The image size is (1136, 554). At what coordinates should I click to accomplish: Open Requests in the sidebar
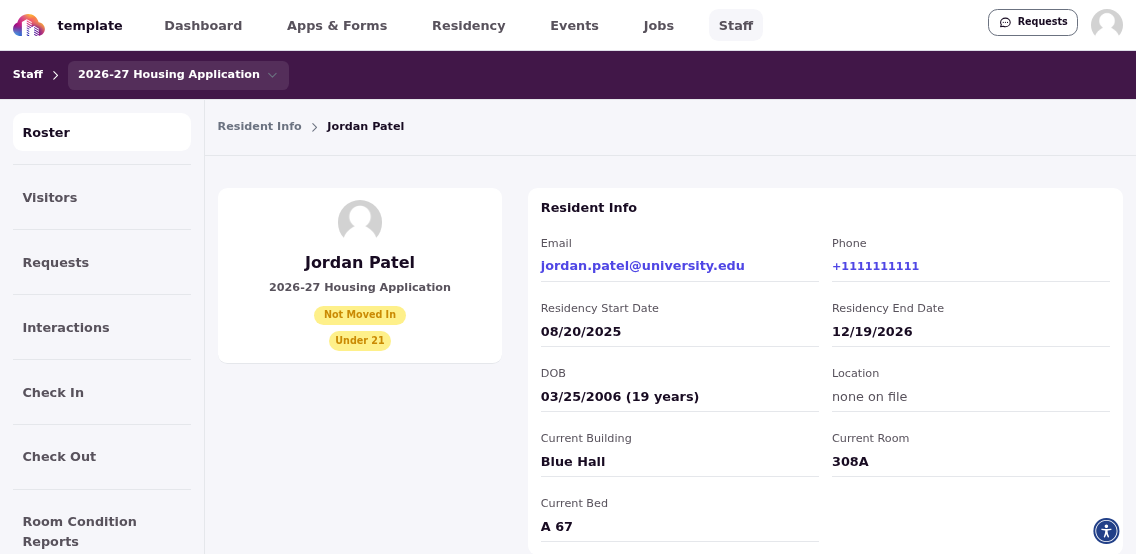[102, 263]
